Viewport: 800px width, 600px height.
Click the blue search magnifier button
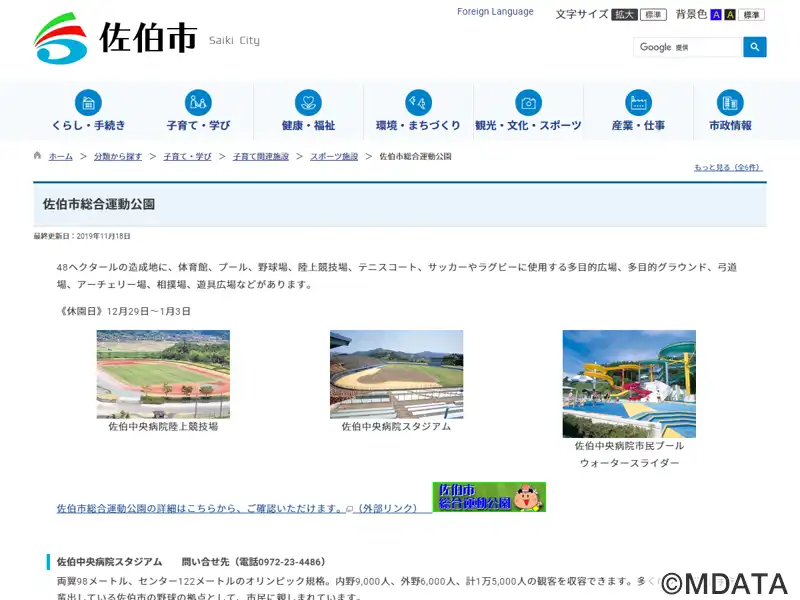pyautogui.click(x=755, y=47)
